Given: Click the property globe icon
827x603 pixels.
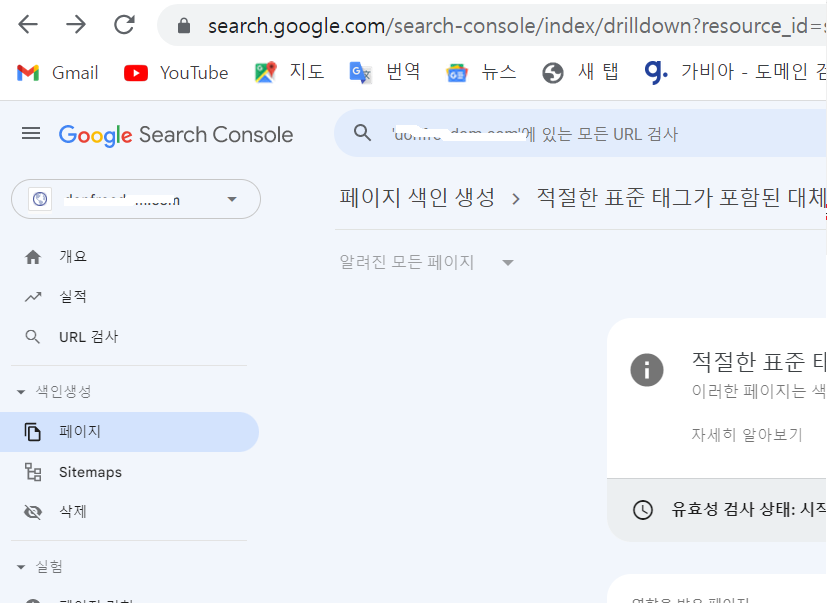Looking at the screenshot, I should 40,199.
